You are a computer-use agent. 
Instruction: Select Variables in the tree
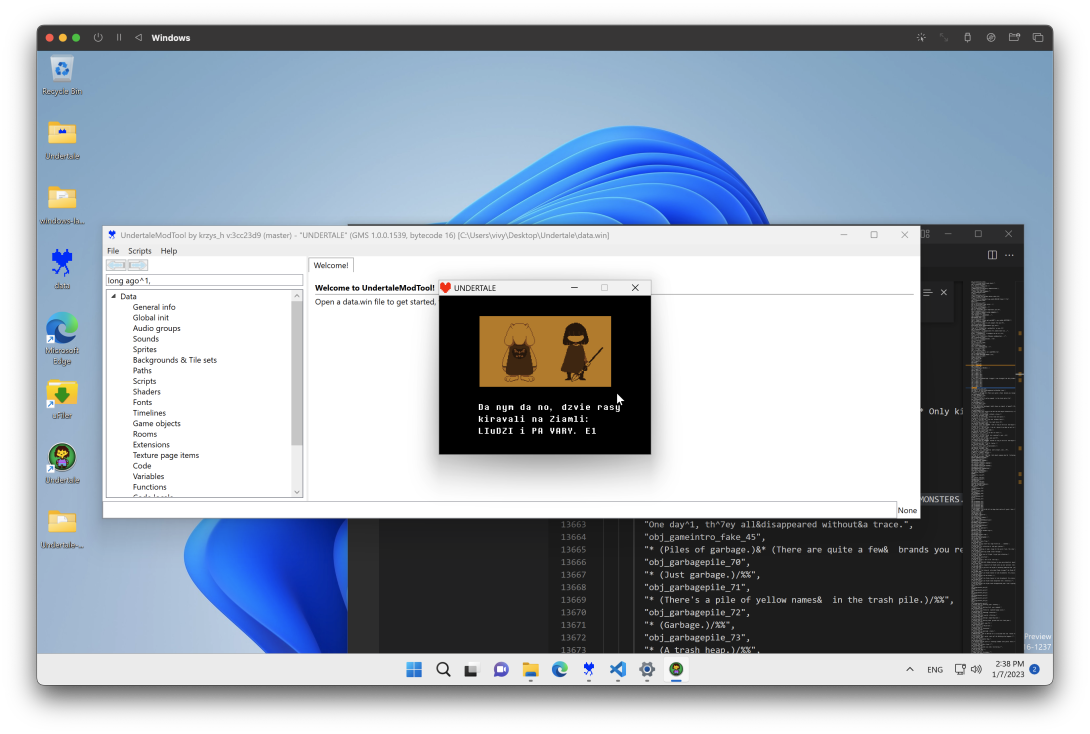[149, 476]
